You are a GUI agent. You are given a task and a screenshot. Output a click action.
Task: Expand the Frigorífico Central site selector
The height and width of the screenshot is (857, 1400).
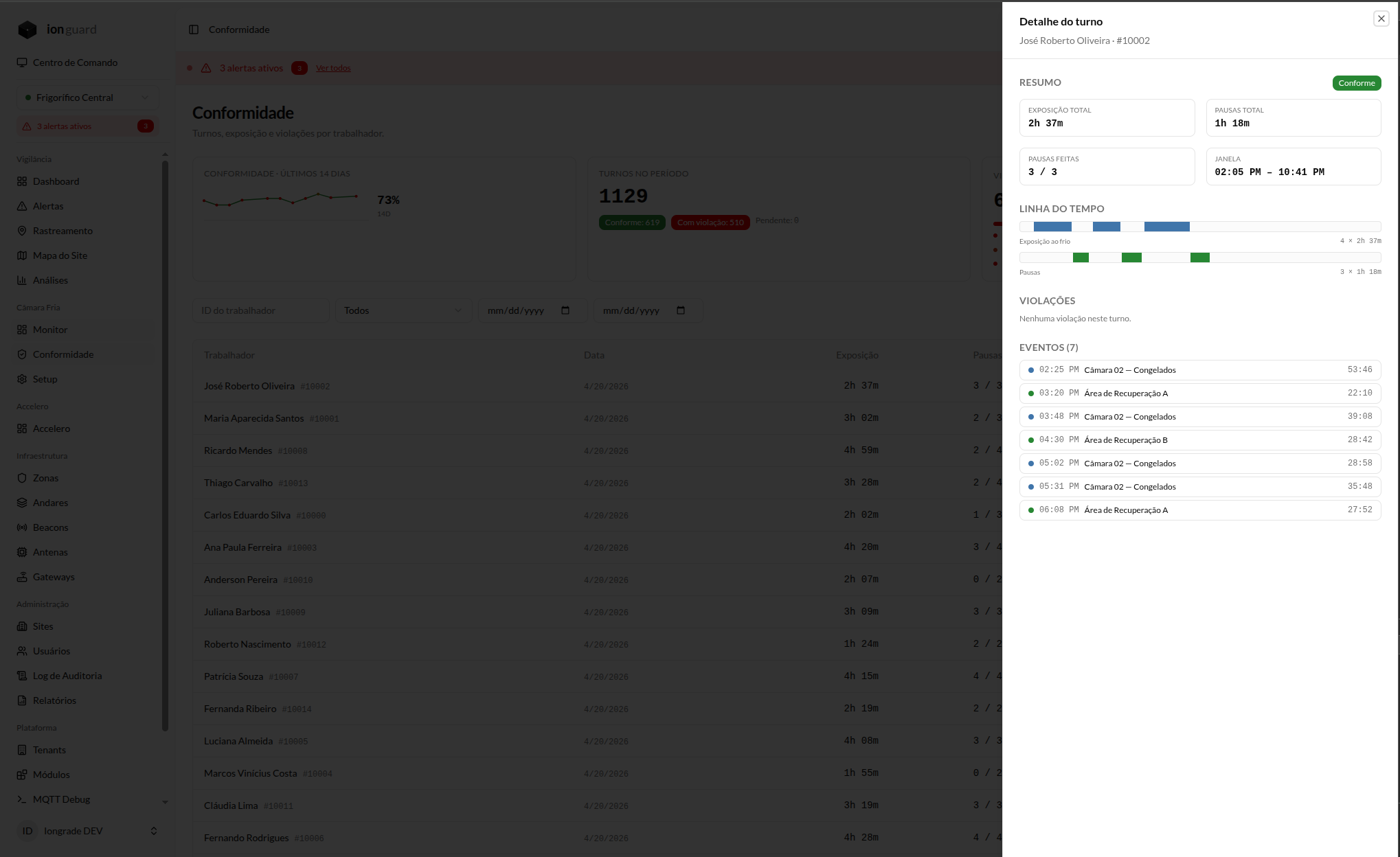tap(88, 98)
